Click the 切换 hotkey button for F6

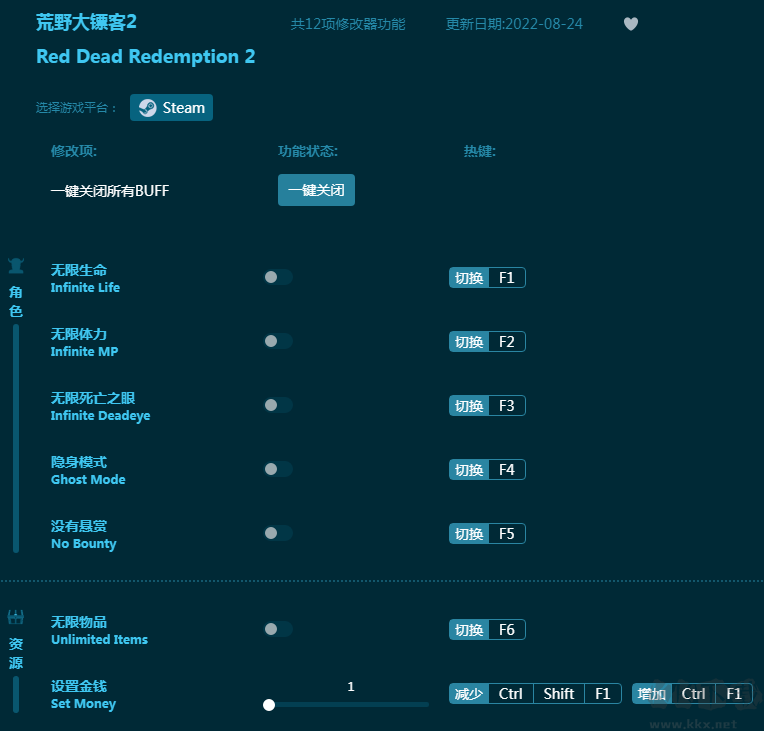pyautogui.click(x=469, y=630)
